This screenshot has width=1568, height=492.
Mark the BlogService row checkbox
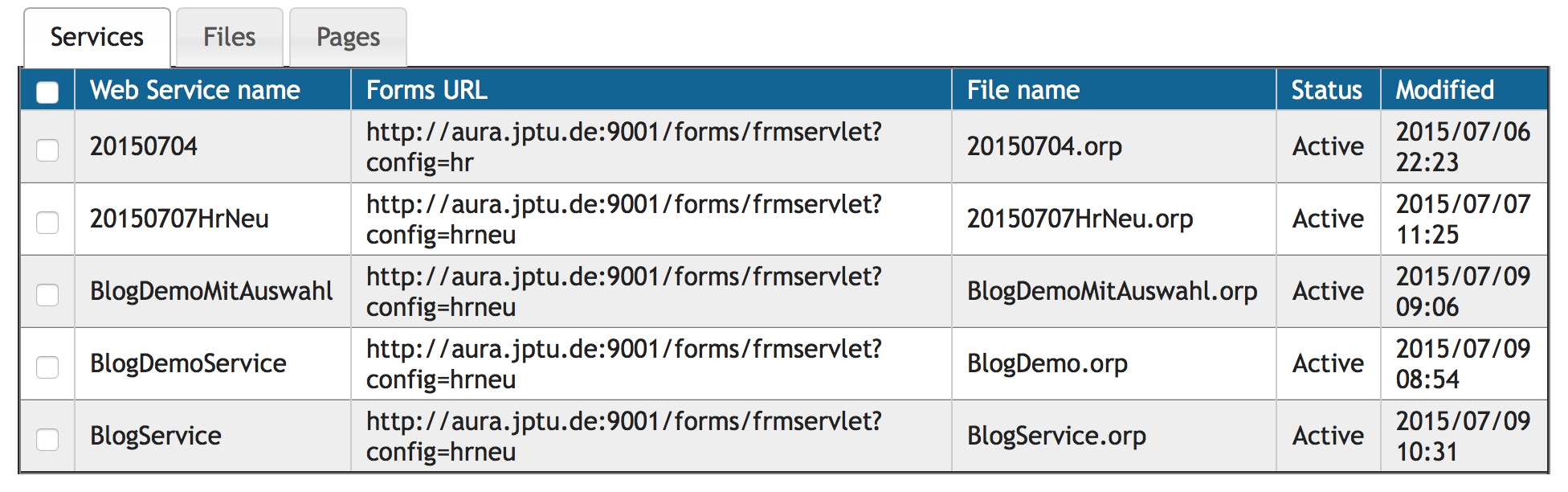click(47, 440)
